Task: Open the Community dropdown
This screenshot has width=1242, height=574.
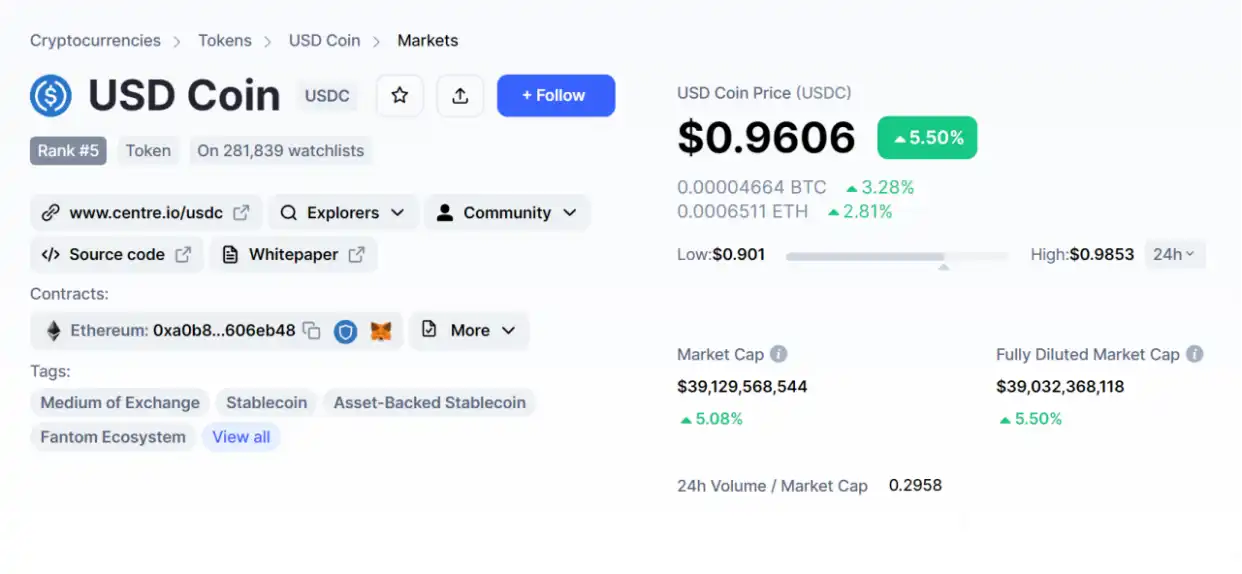Action: click(507, 213)
